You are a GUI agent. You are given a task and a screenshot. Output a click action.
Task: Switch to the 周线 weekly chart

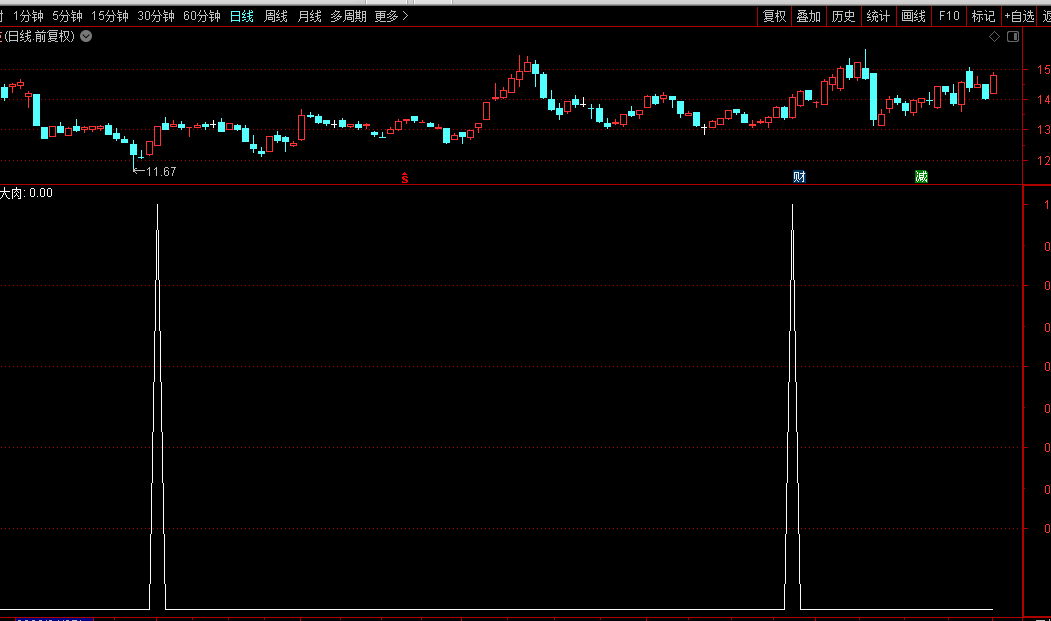point(276,16)
